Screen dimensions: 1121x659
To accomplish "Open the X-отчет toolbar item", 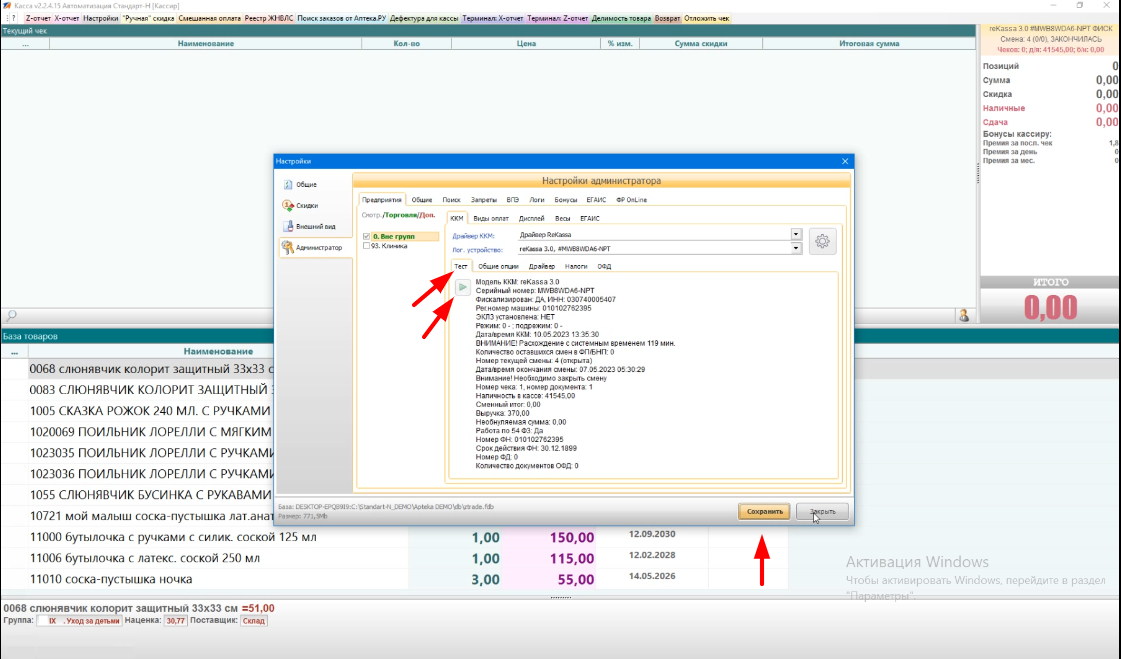I will pyautogui.click(x=66, y=19).
